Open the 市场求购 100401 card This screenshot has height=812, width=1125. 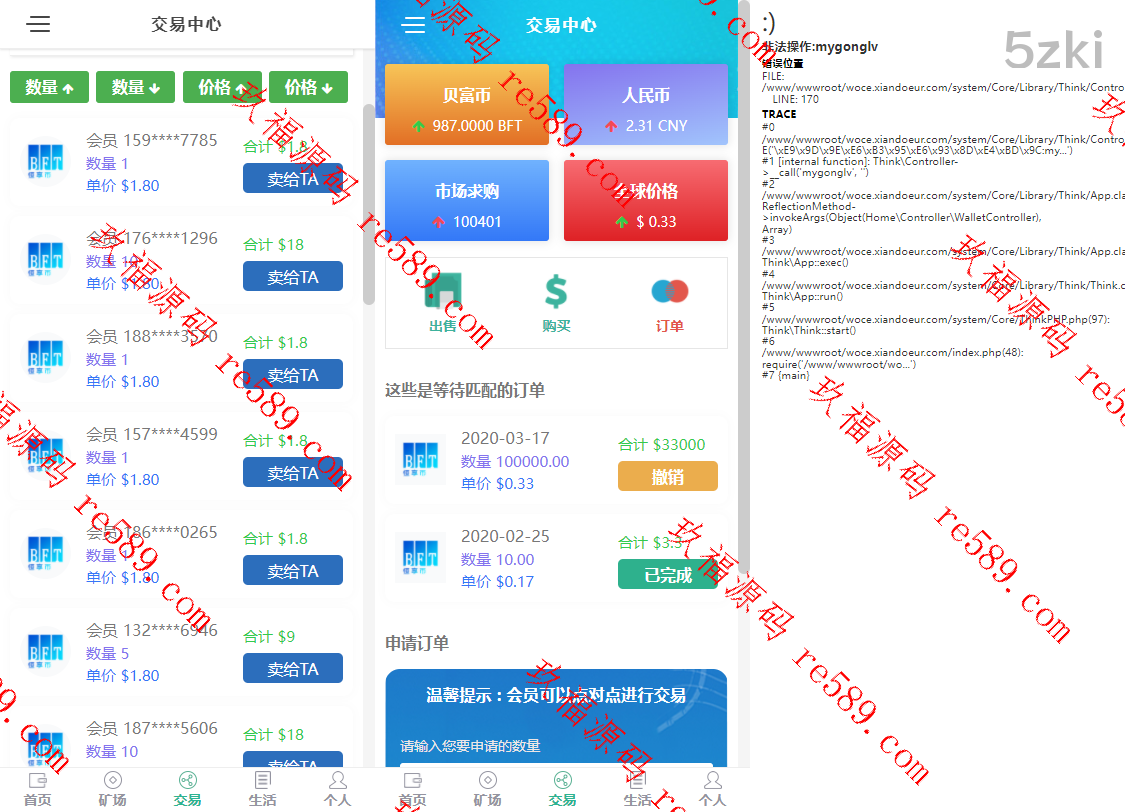(467, 200)
